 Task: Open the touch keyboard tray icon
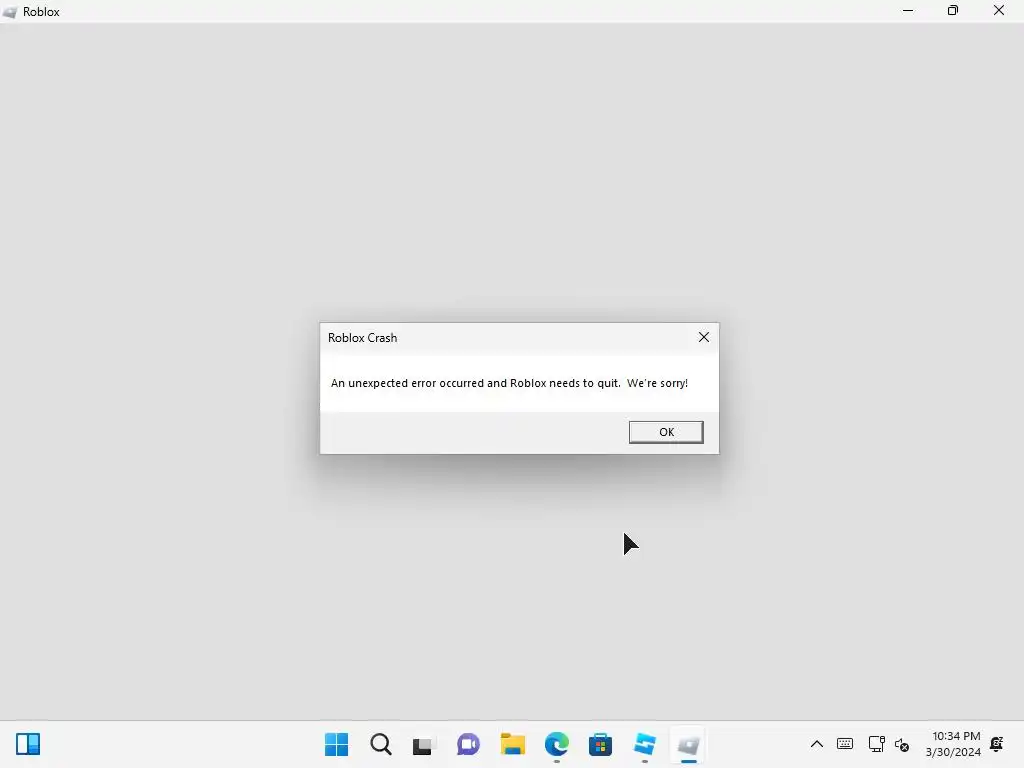(x=844, y=744)
